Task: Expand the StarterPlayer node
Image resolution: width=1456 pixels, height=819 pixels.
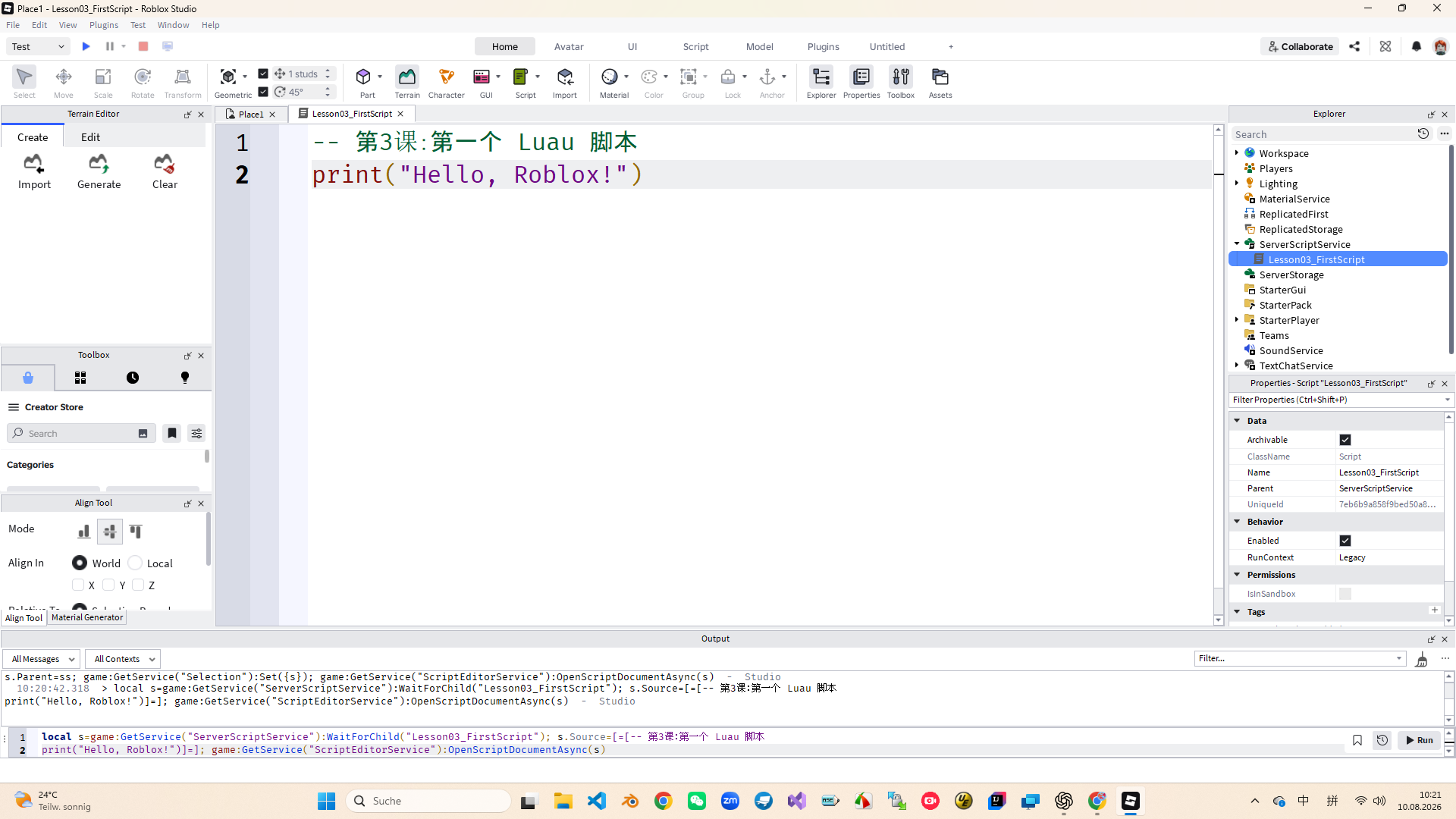Action: pyautogui.click(x=1237, y=319)
